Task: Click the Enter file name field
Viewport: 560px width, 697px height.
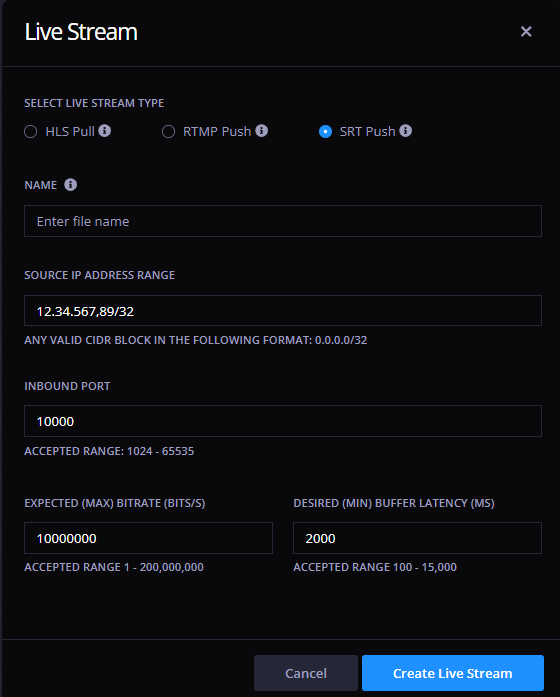Action: (283, 221)
